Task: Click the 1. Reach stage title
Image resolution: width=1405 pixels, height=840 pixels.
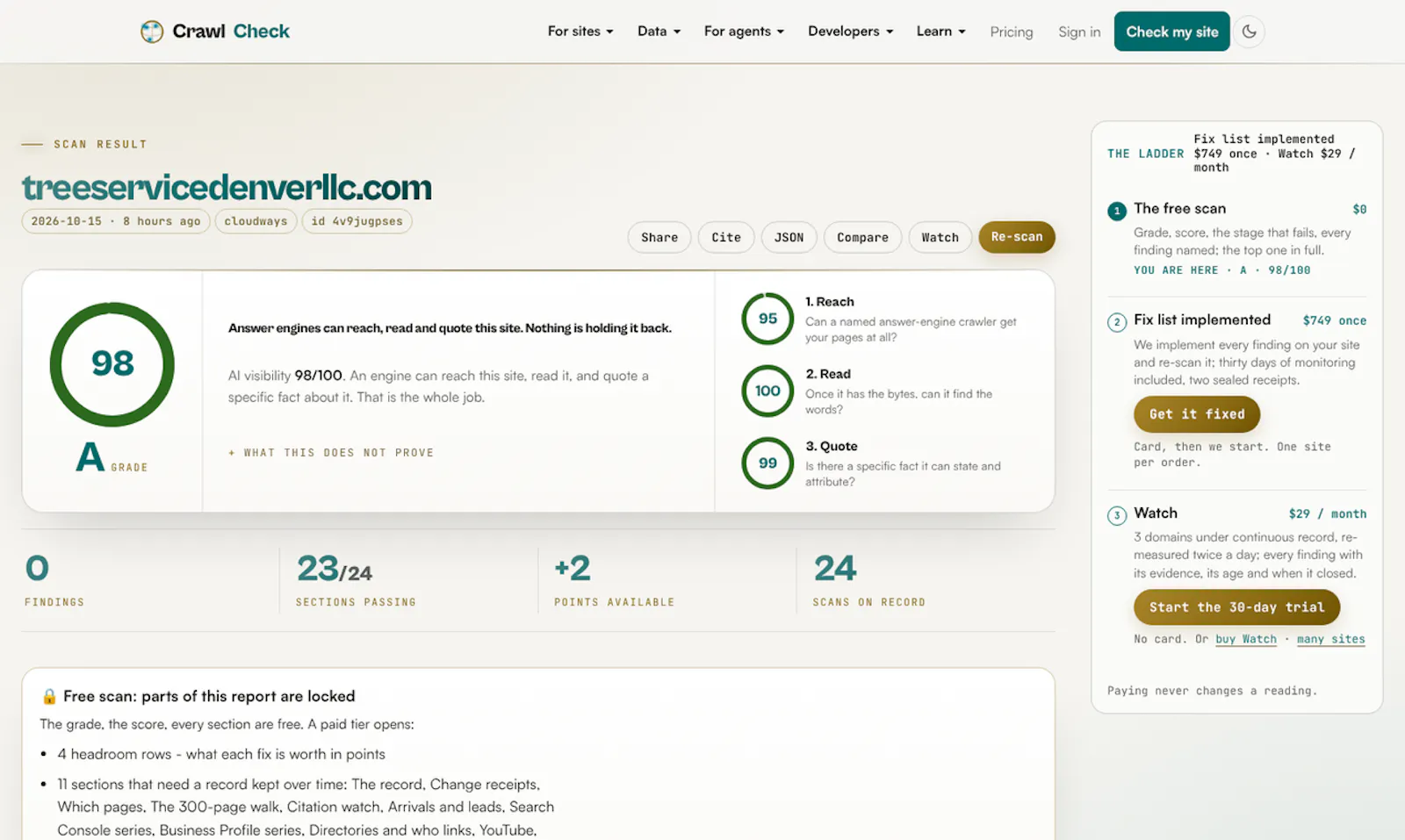Action: pos(830,302)
